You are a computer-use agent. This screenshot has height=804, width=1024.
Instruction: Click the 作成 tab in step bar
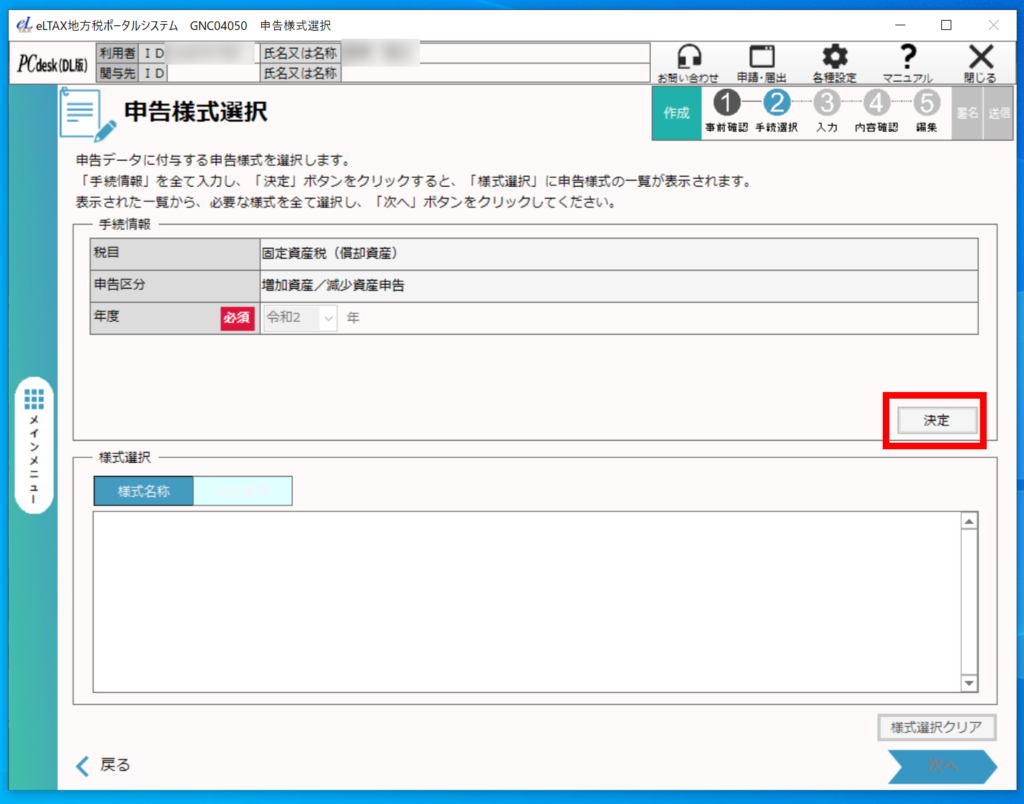pos(676,112)
